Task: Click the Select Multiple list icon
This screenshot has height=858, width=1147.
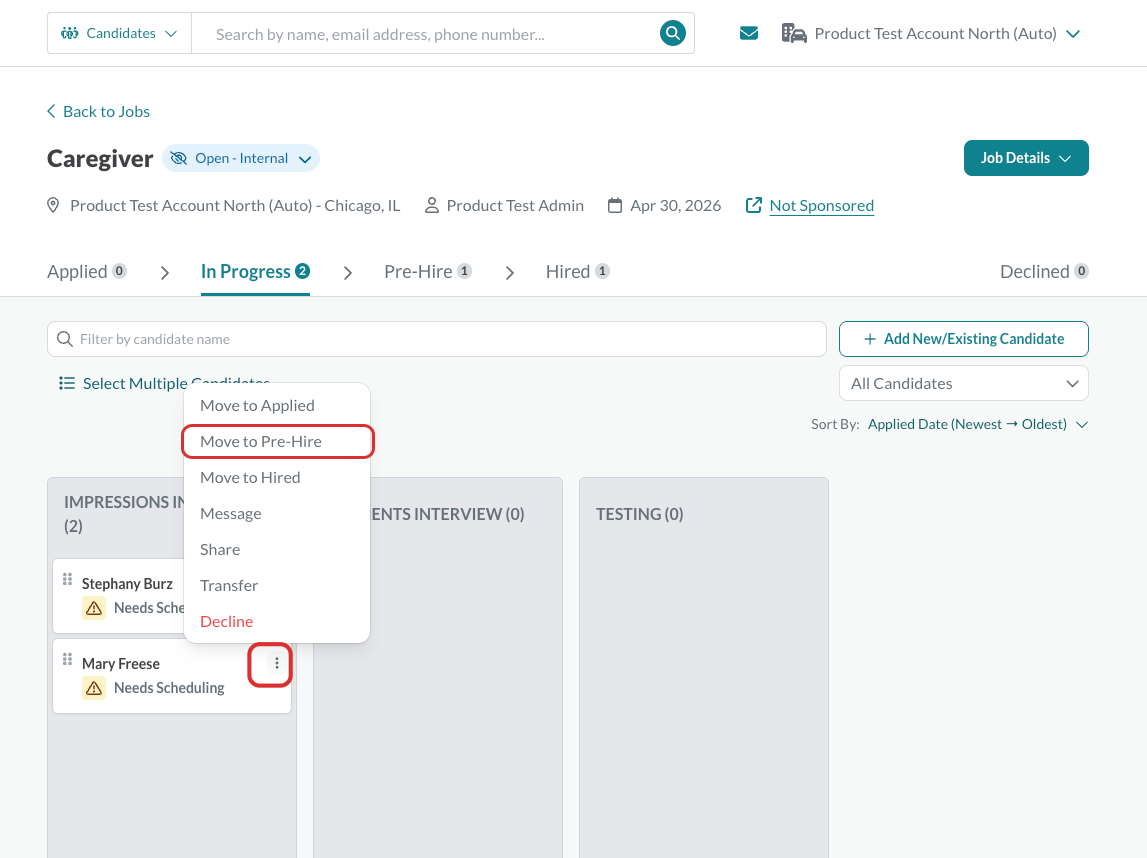Action: coord(67,383)
